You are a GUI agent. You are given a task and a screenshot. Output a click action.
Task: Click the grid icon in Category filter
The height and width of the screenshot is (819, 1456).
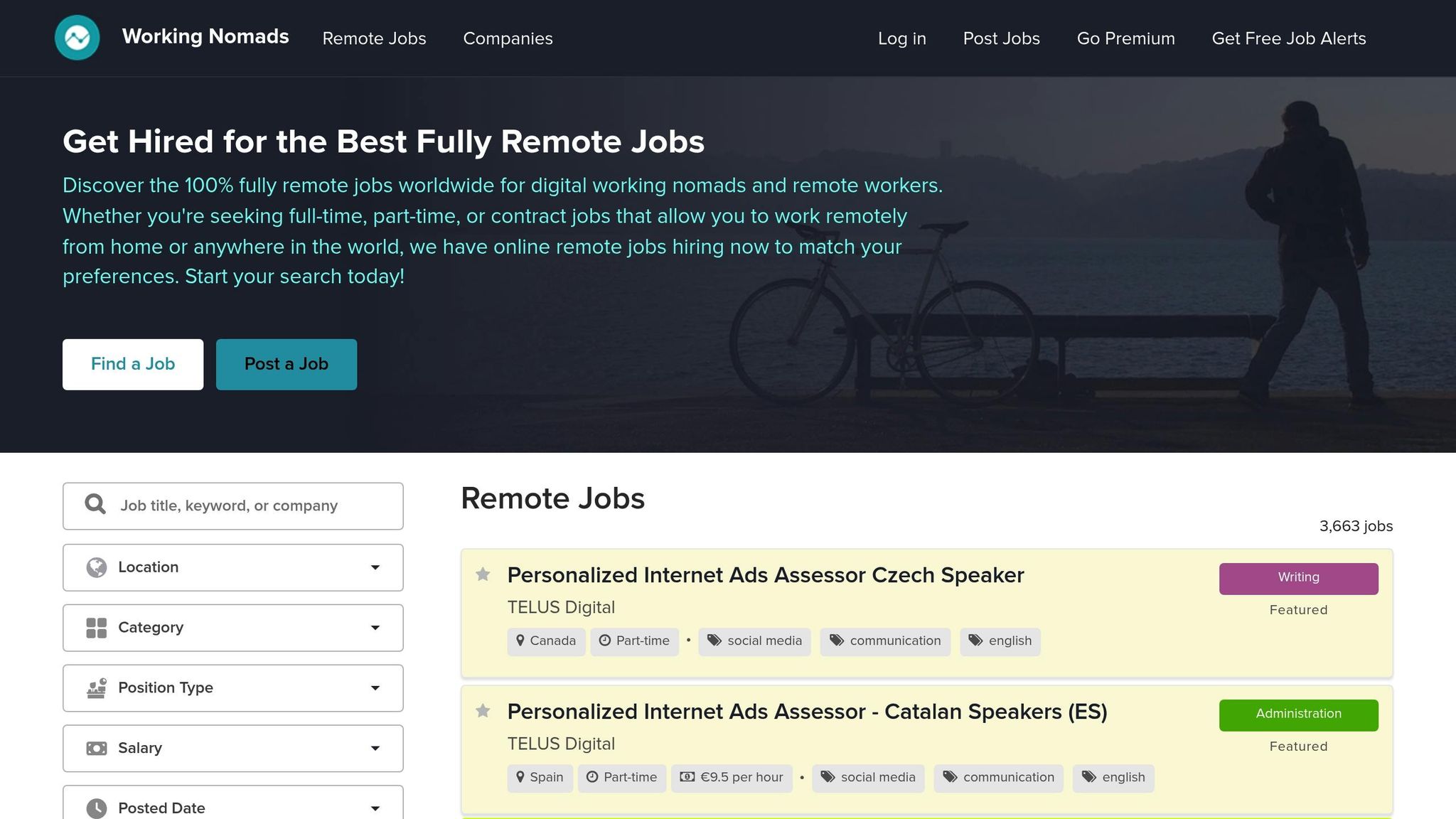click(x=97, y=628)
